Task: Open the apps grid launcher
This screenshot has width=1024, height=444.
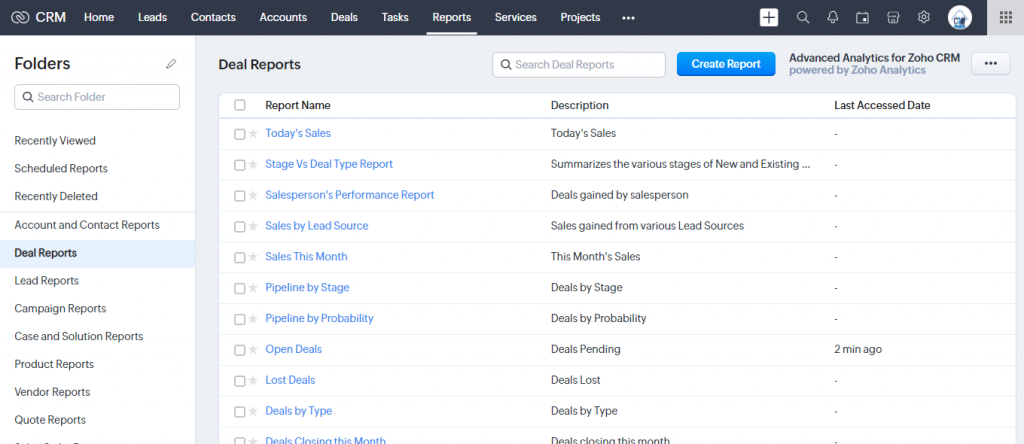Action: click(x=1006, y=18)
